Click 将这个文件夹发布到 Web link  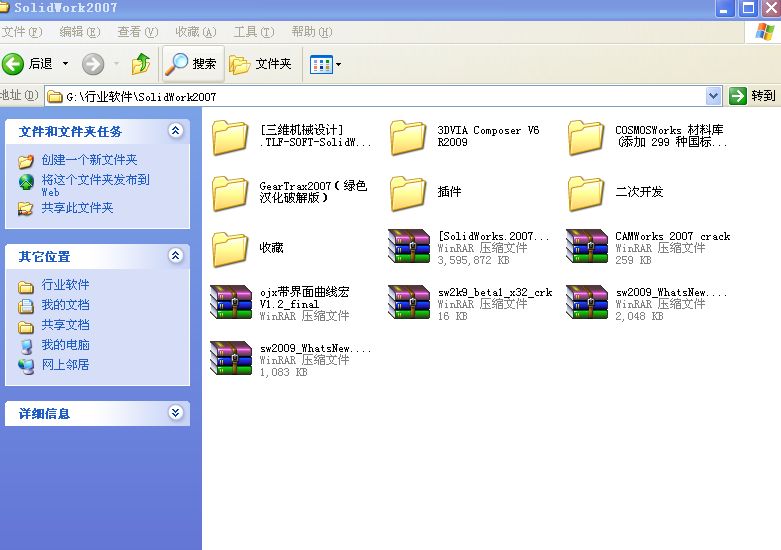pos(95,185)
